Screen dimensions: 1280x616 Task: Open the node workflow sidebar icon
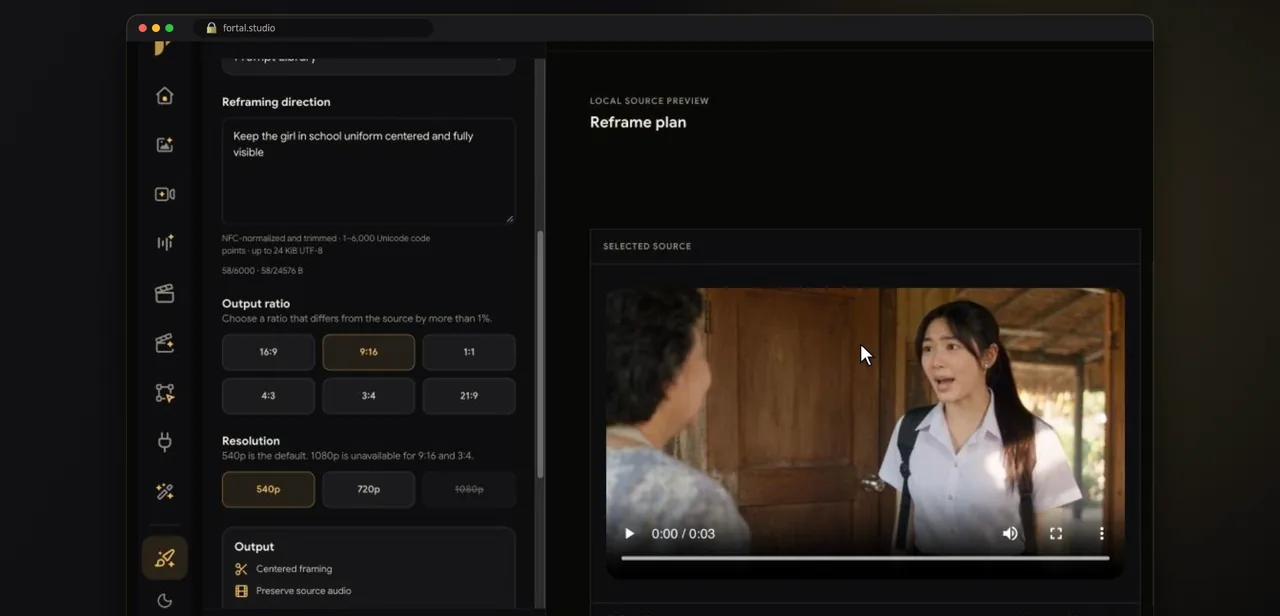(165, 393)
